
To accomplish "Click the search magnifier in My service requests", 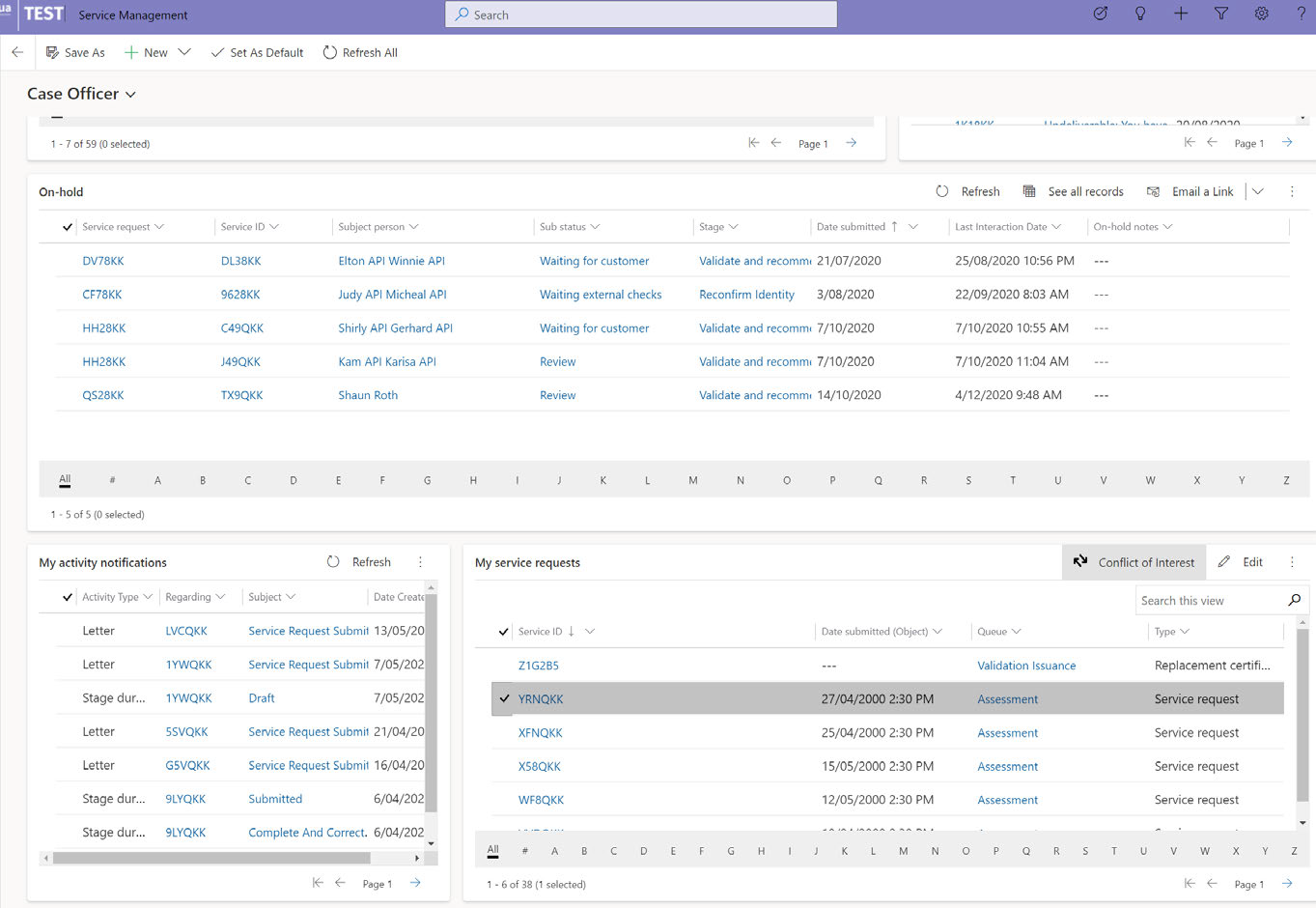I will (1294, 600).
